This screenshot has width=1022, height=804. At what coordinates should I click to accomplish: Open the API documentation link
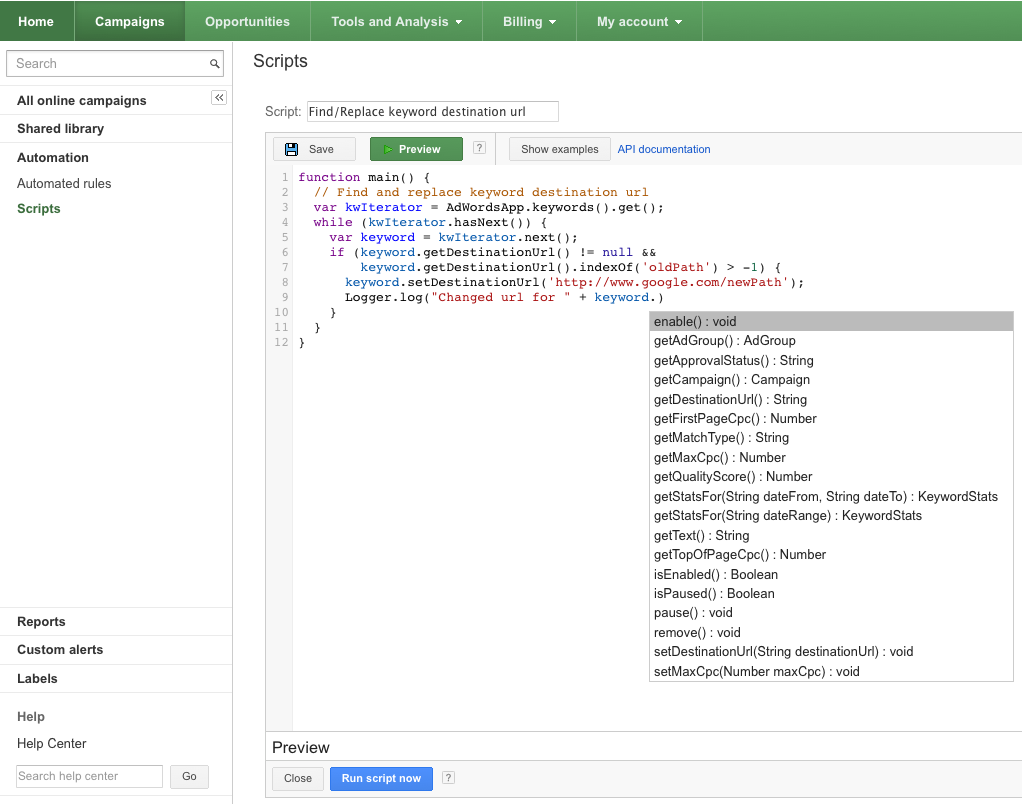click(664, 149)
